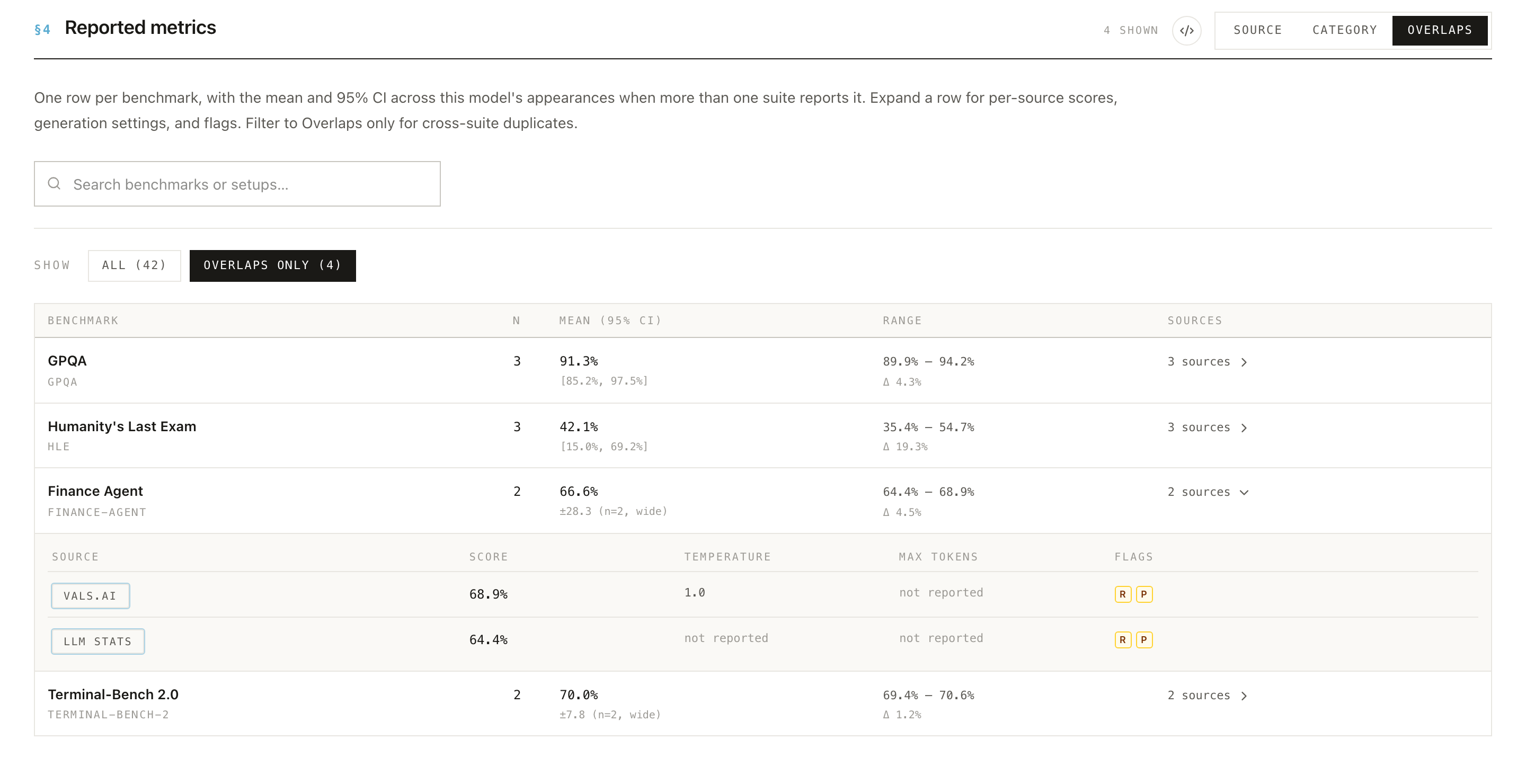This screenshot has width=1526, height=784.
Task: Click the range 64.4% – 68.9%
Action: pos(928,492)
